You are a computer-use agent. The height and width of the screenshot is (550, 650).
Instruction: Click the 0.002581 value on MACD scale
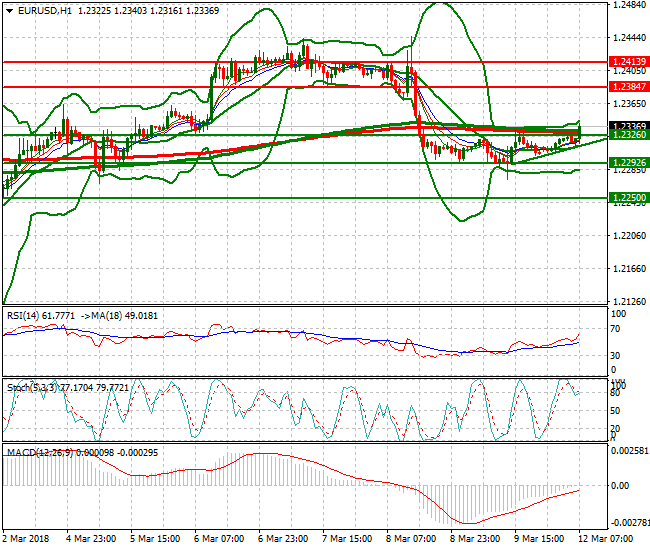(x=628, y=452)
